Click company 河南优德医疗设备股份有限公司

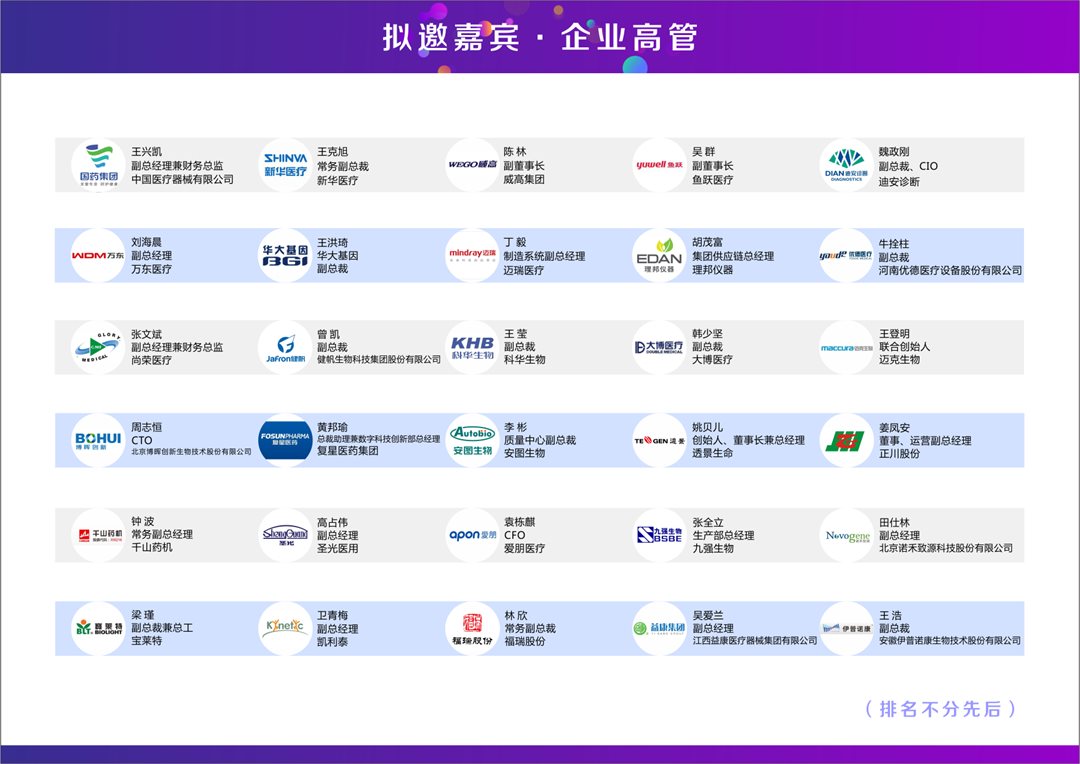coord(950,270)
